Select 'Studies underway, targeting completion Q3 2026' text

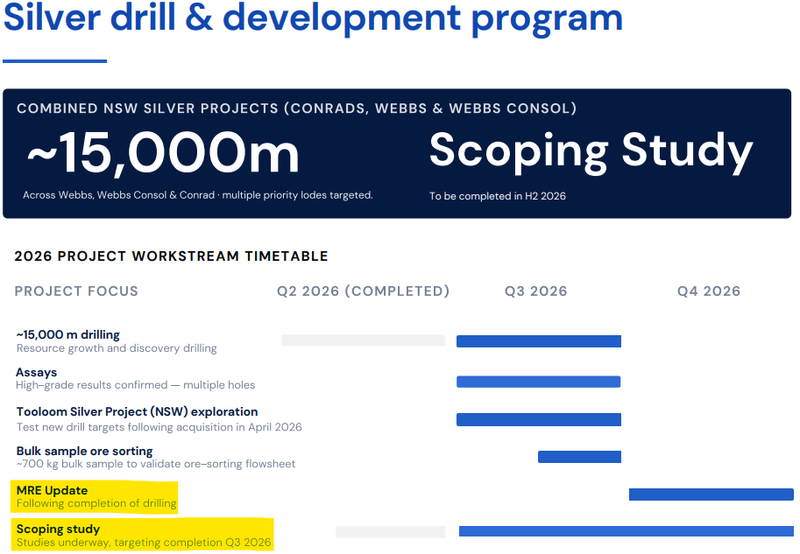coord(143,542)
